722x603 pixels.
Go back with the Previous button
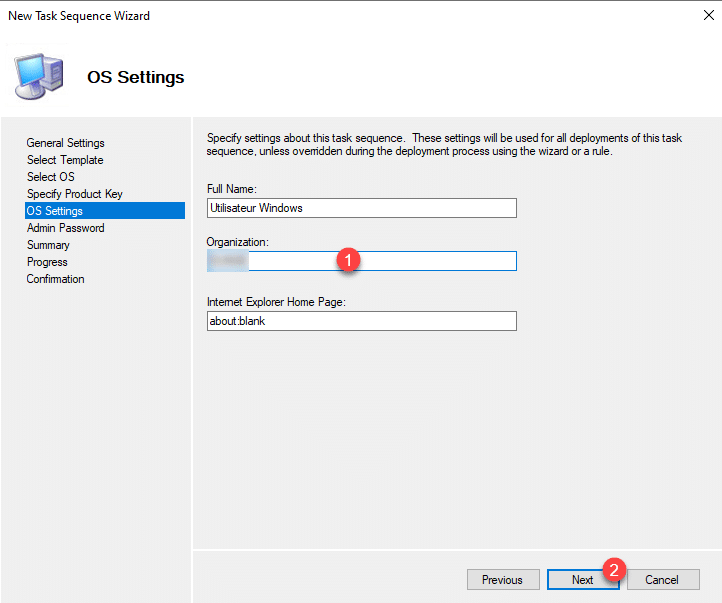(502, 580)
